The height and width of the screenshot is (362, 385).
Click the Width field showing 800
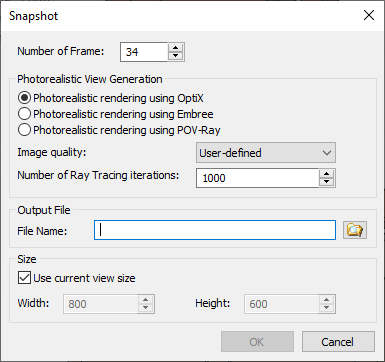100,304
